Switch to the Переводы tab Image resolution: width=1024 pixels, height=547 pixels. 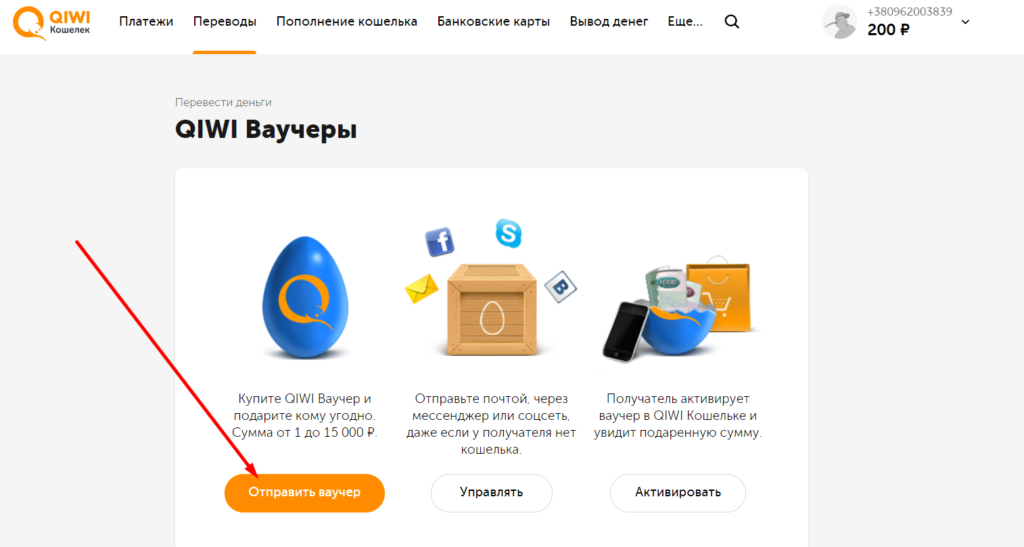[225, 22]
